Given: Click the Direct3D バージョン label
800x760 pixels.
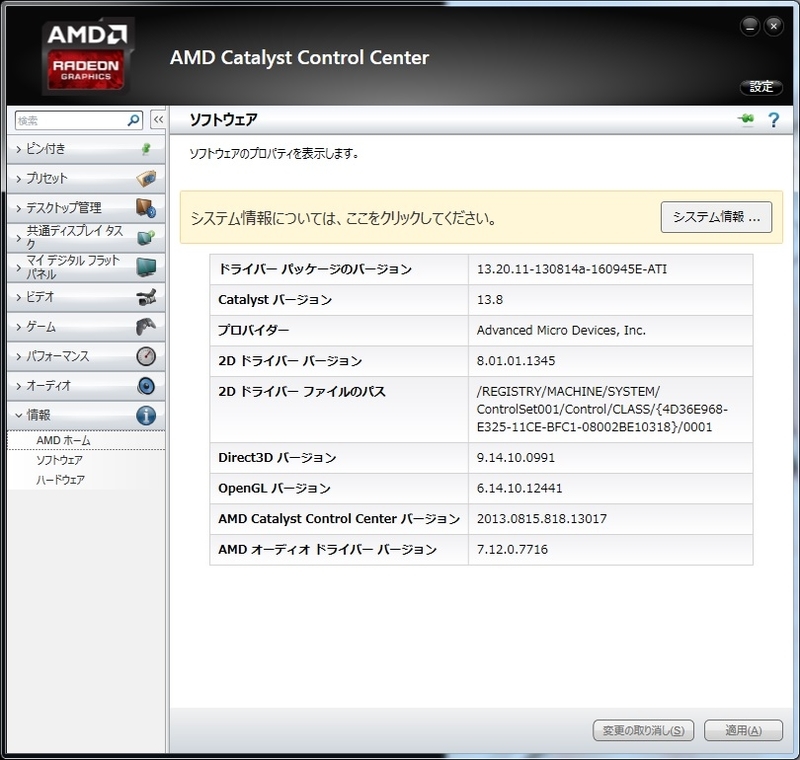Looking at the screenshot, I should 277,457.
